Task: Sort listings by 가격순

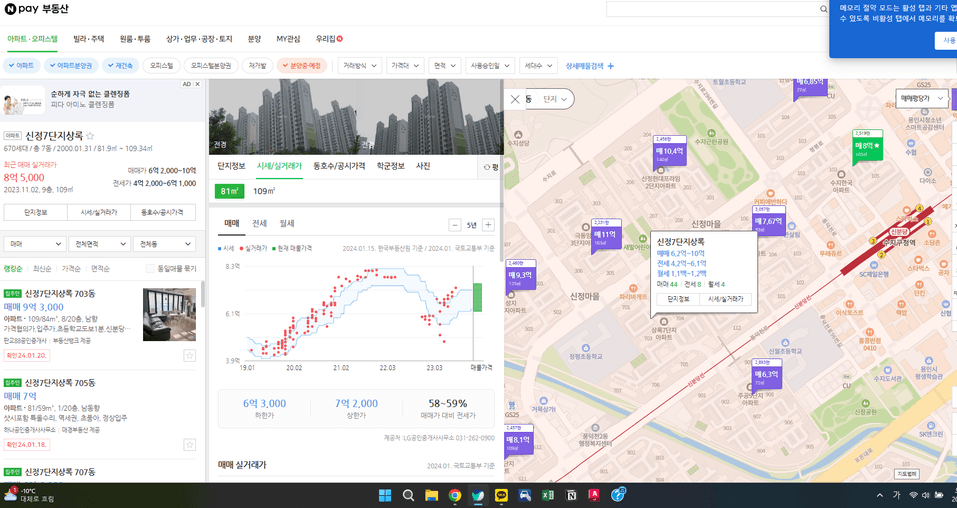Action: pos(71,269)
